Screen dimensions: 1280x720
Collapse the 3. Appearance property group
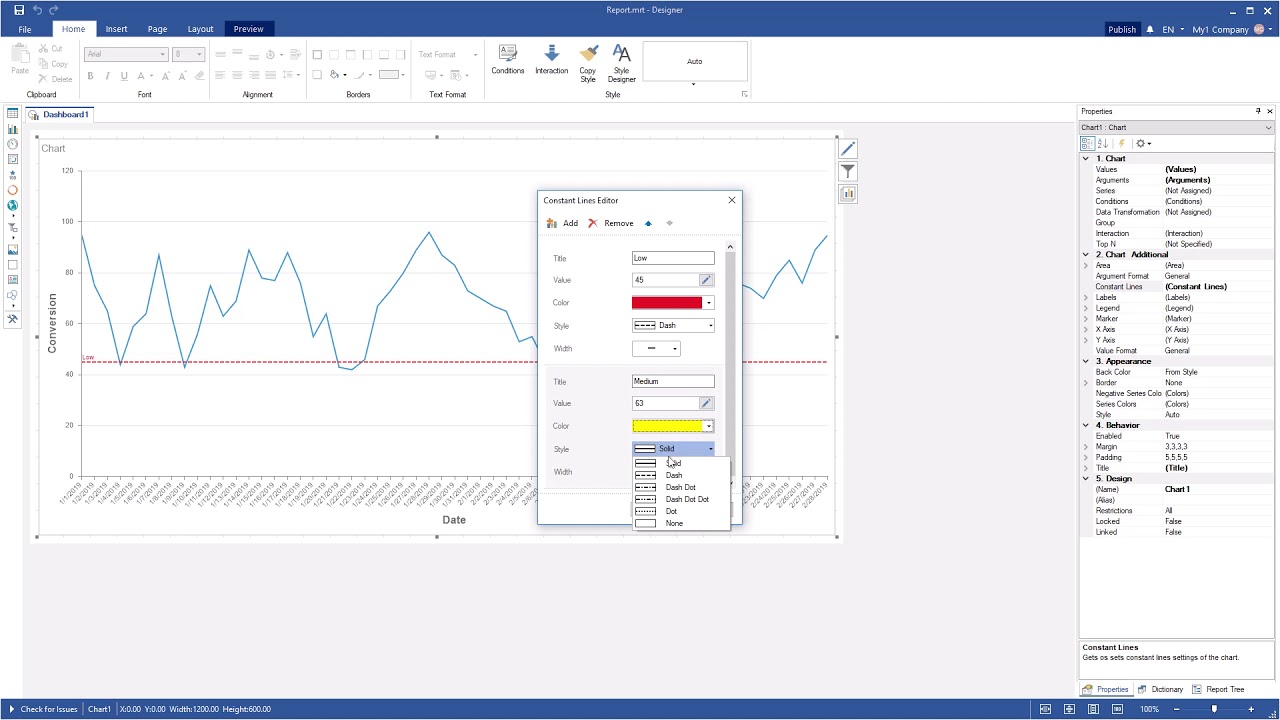(x=1086, y=361)
